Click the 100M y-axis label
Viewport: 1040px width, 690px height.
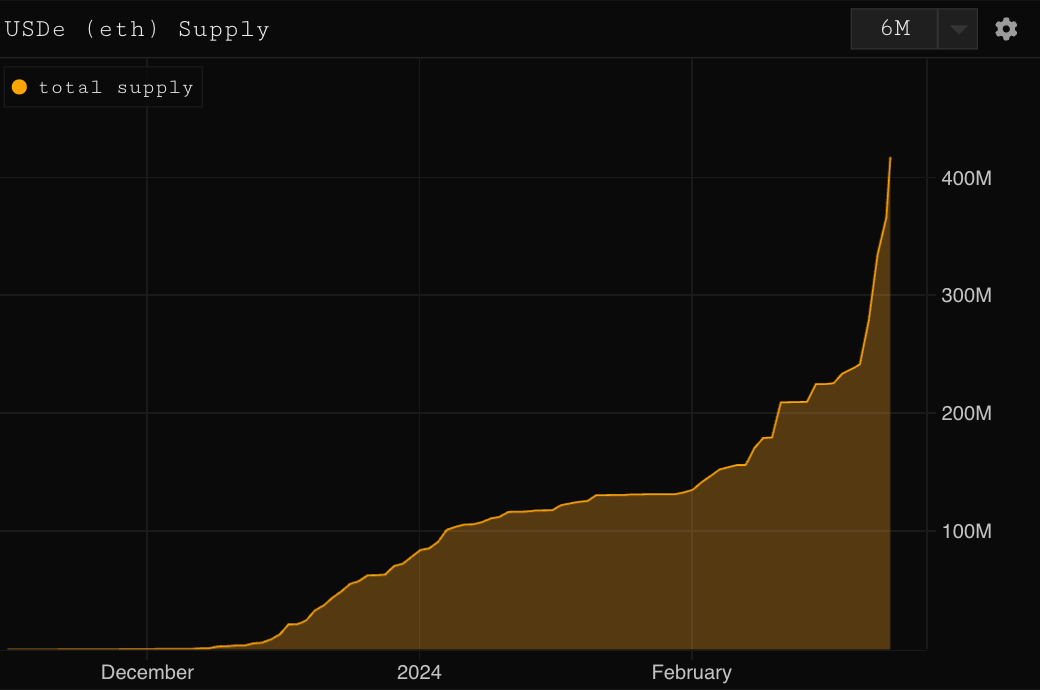pyautogui.click(x=966, y=531)
